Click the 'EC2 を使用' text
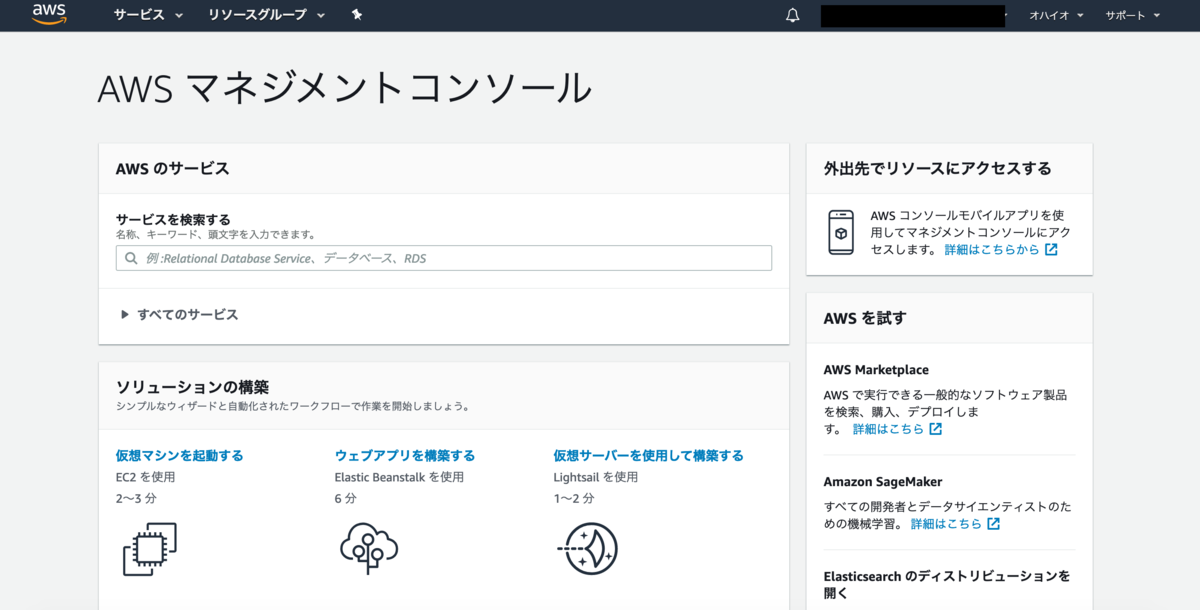The height and width of the screenshot is (610, 1200). [146, 477]
